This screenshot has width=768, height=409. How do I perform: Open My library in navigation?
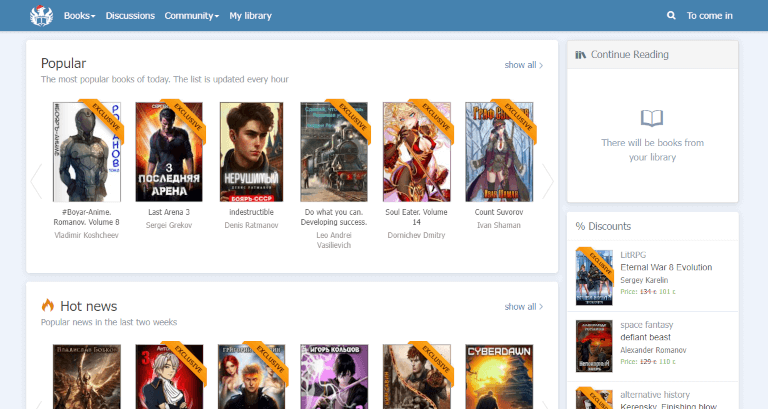(250, 16)
